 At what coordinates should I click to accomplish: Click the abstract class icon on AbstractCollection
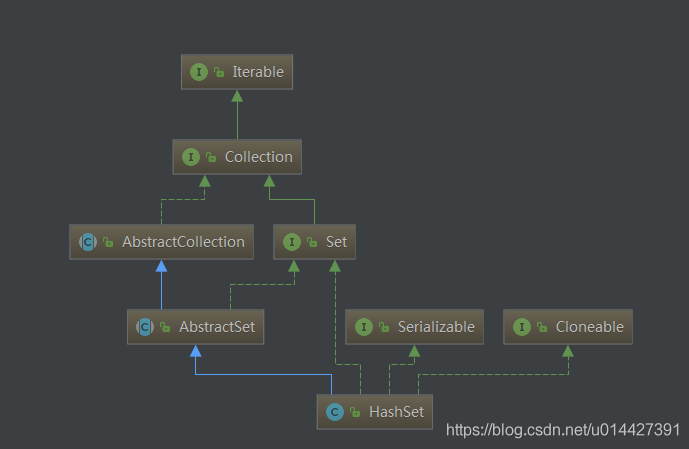[88, 242]
